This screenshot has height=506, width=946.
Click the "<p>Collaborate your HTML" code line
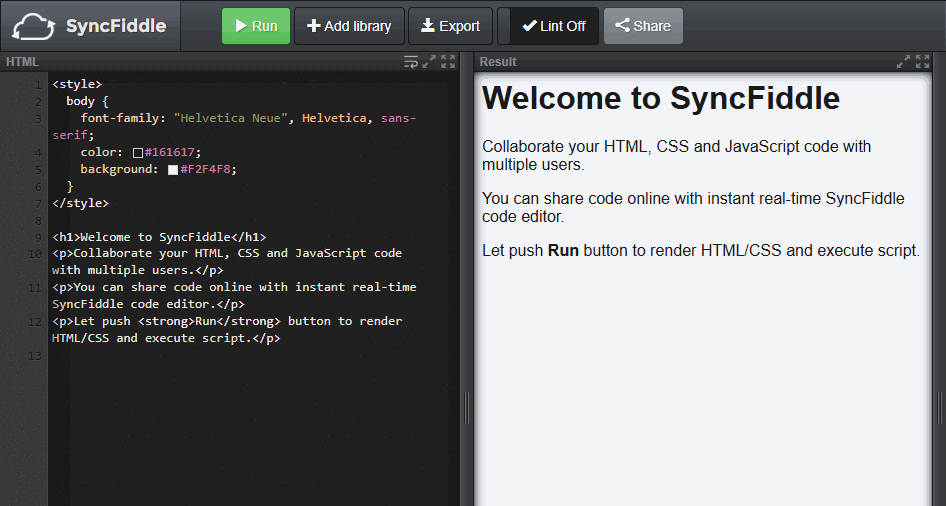pyautogui.click(x=227, y=262)
